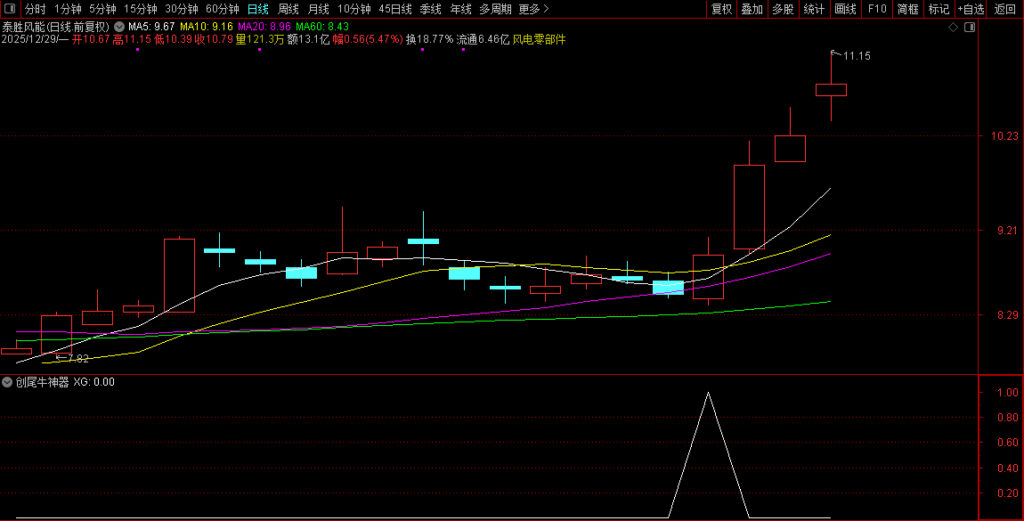Click the 标记 mark button
1024x521 pixels.
(937, 9)
